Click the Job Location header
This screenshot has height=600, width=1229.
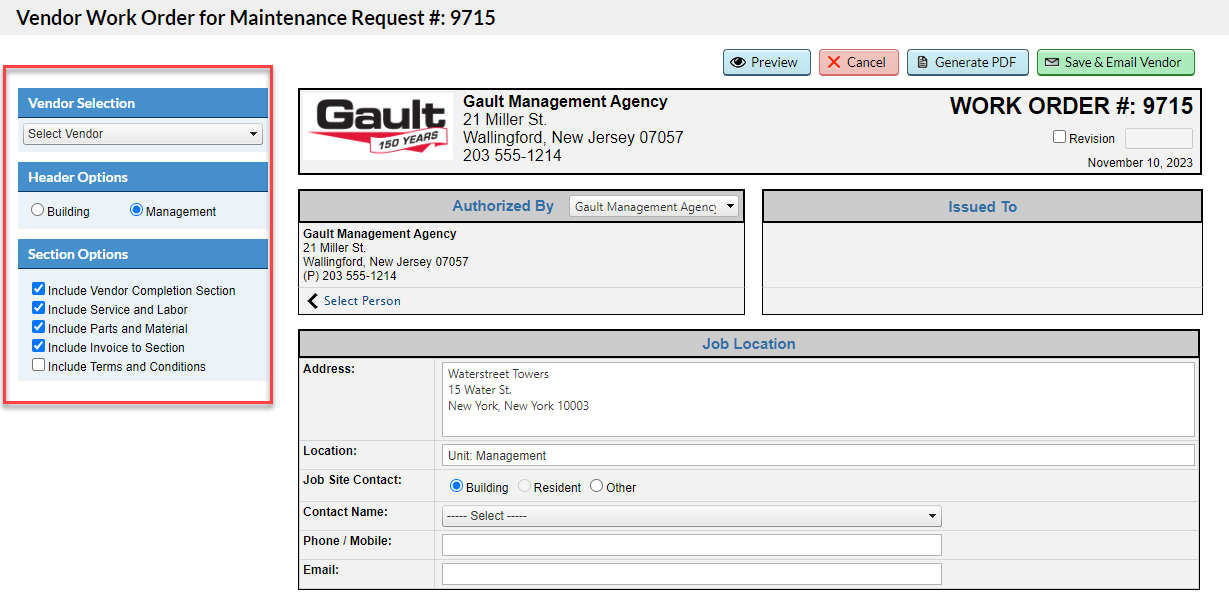click(x=749, y=344)
